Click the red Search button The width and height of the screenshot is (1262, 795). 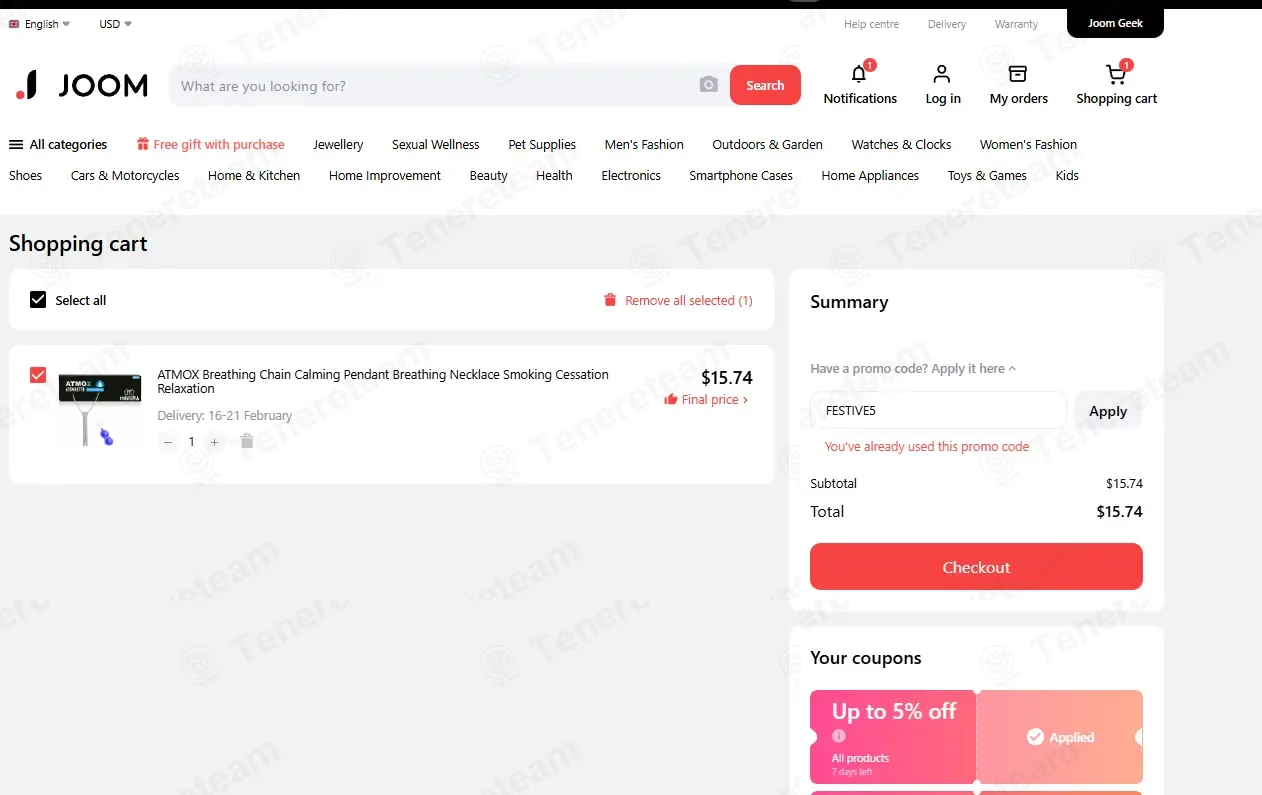coord(765,85)
